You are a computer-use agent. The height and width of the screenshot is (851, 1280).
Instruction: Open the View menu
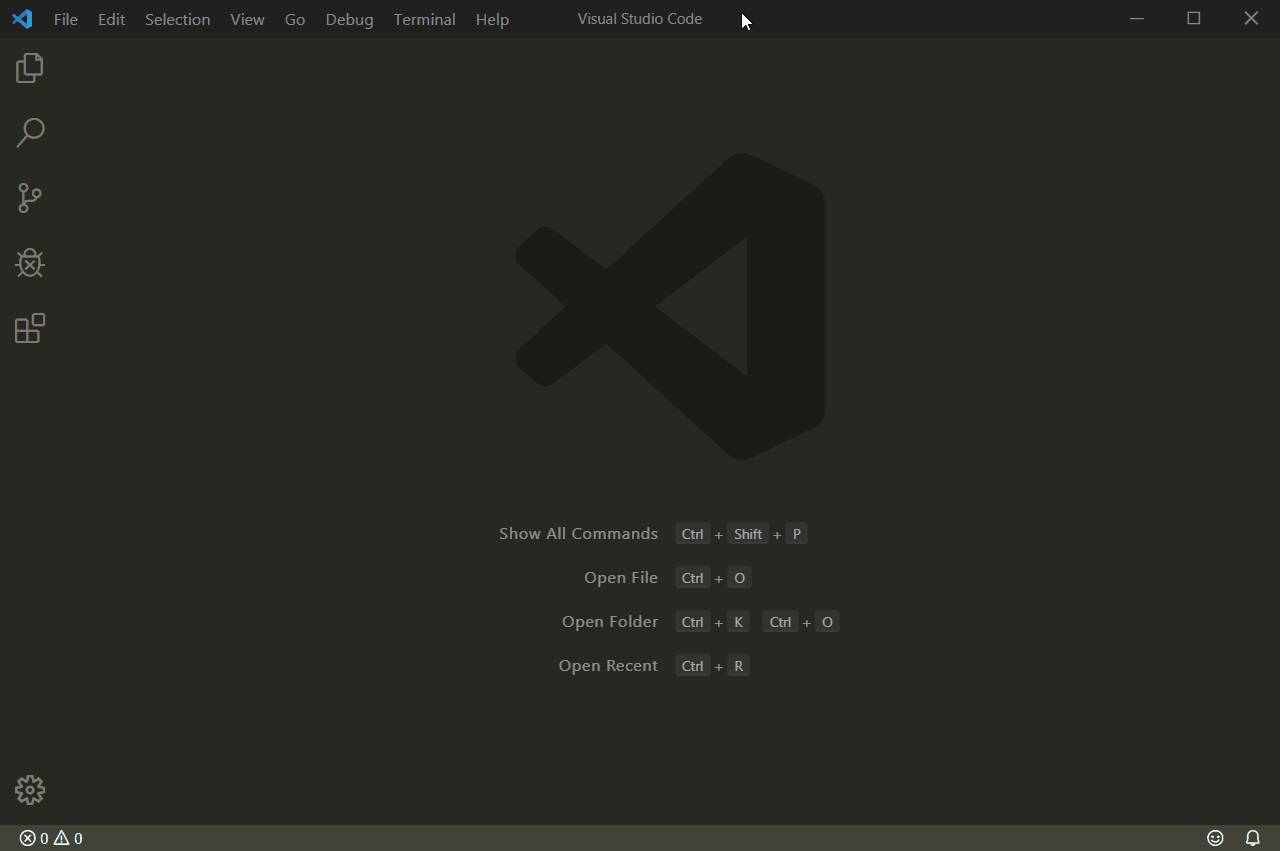pos(247,19)
